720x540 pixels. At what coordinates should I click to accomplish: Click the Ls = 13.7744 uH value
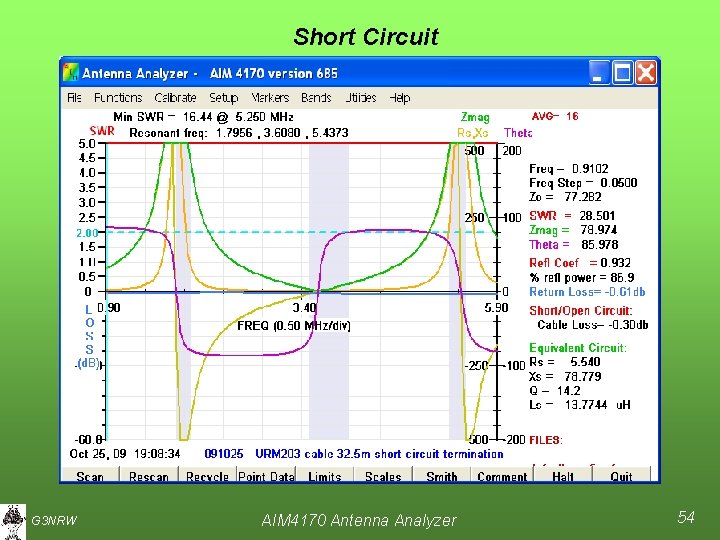(x=580, y=405)
